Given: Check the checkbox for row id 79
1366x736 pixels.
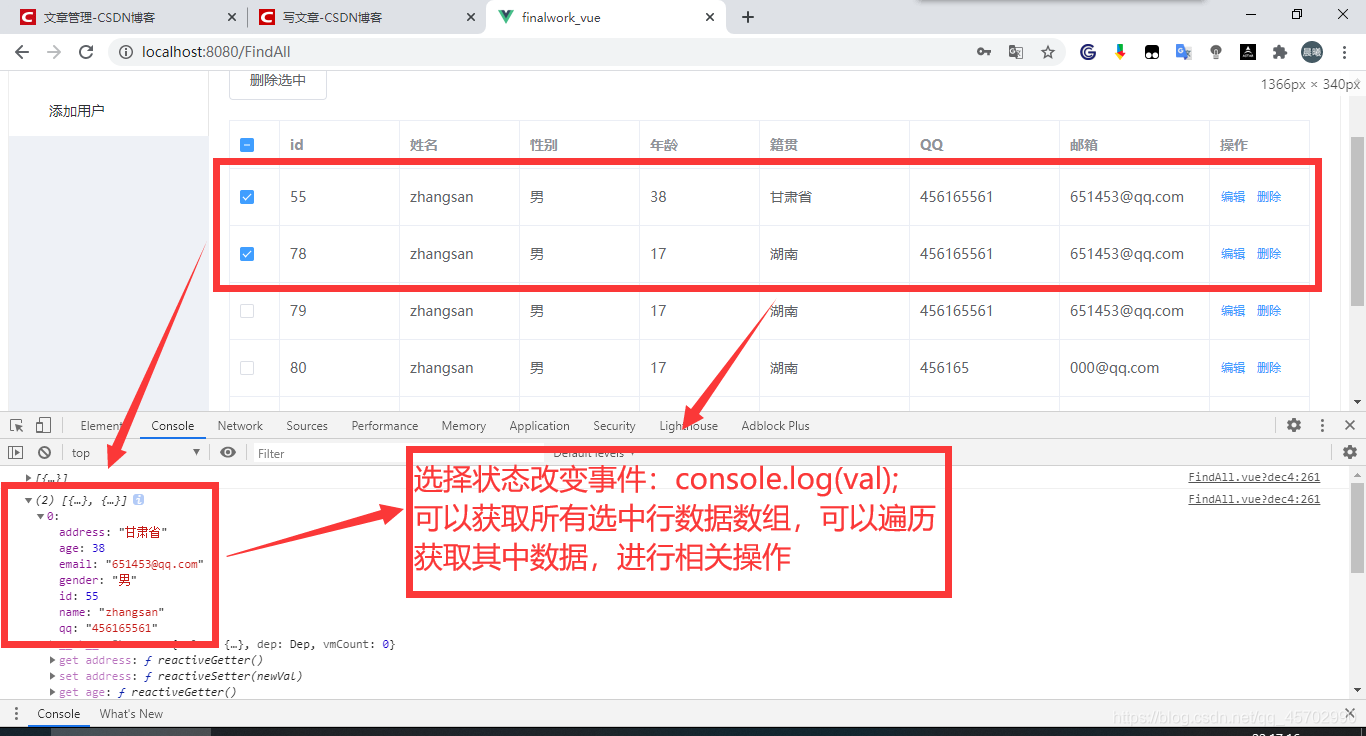Looking at the screenshot, I should coord(246,311).
